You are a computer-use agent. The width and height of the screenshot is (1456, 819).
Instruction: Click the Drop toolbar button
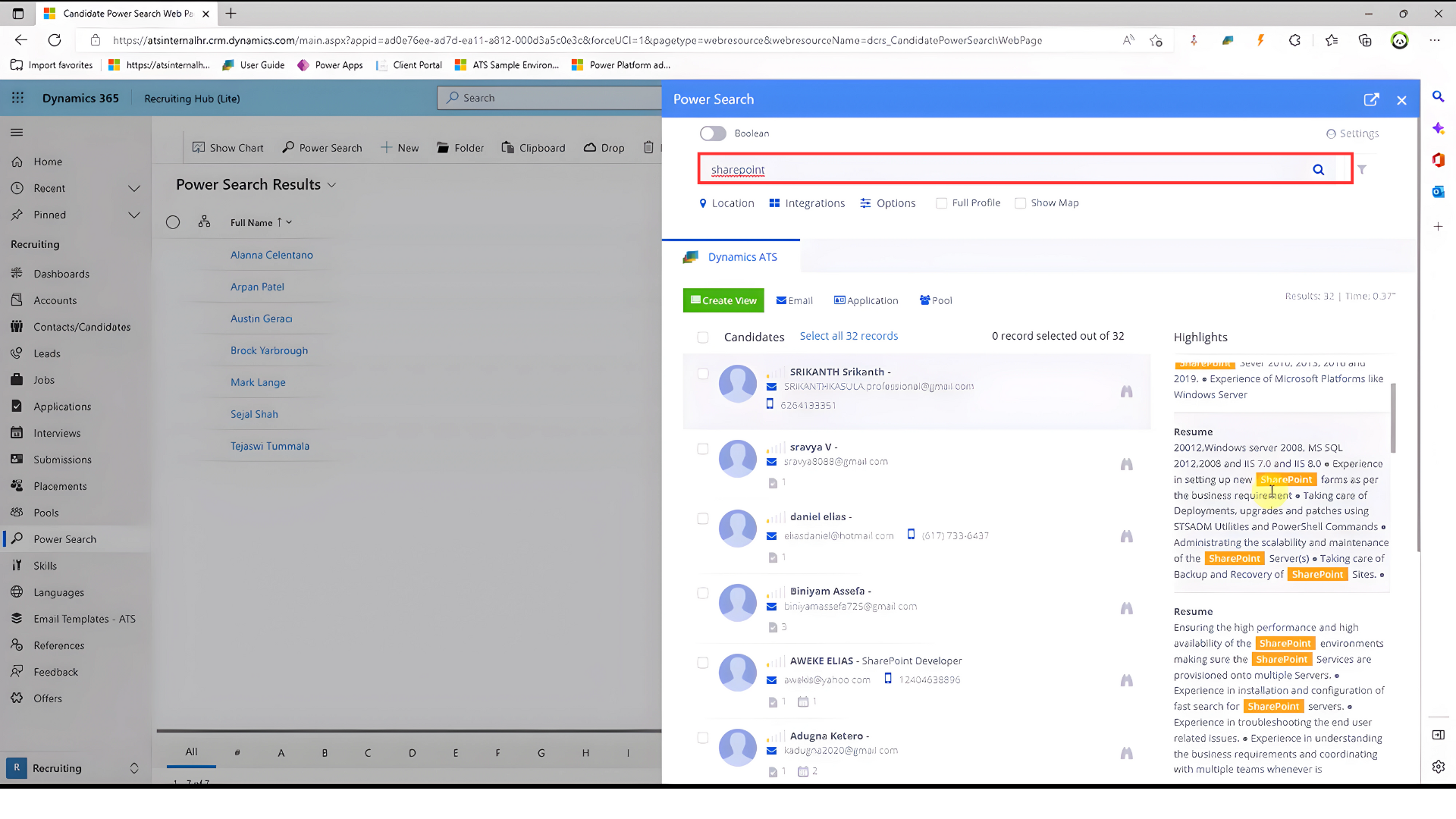pos(604,148)
